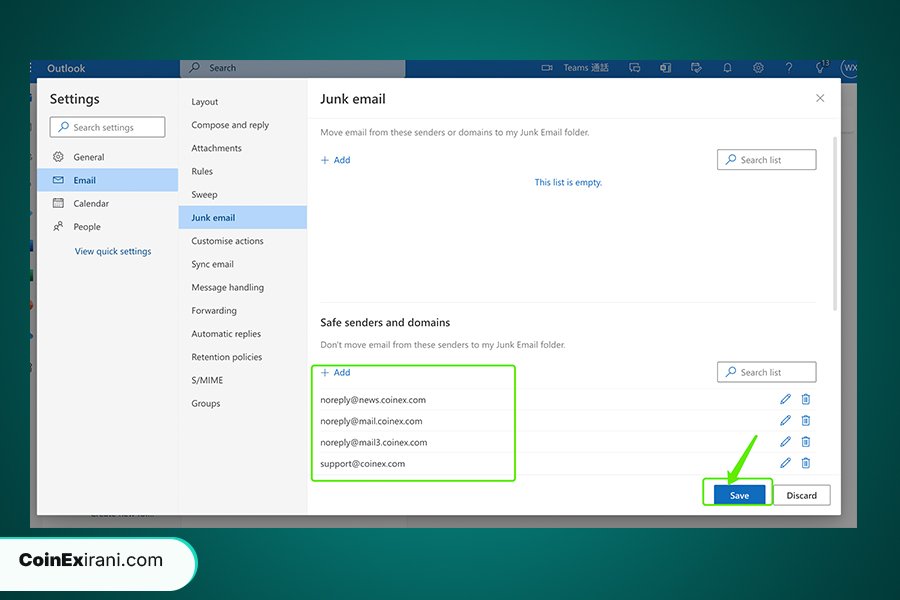The height and width of the screenshot is (600, 900).
Task: Select Junk email in the settings list
Action: (242, 218)
